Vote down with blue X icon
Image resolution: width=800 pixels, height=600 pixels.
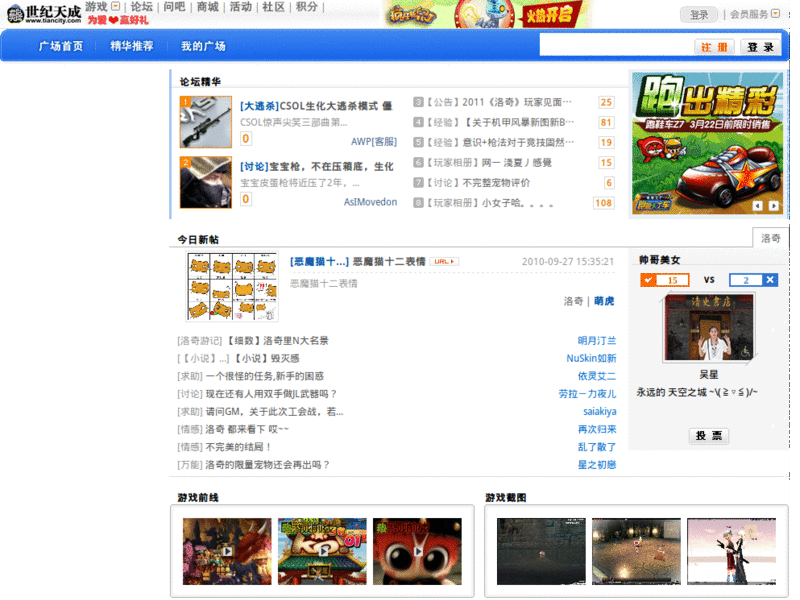[x=770, y=280]
